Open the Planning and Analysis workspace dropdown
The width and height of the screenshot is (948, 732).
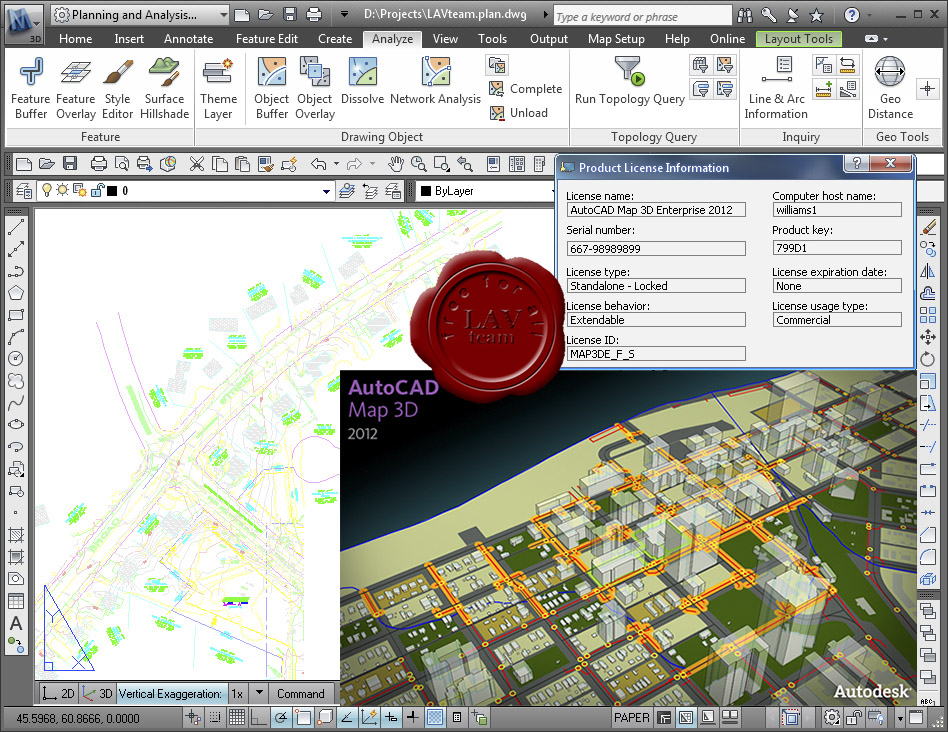140,15
